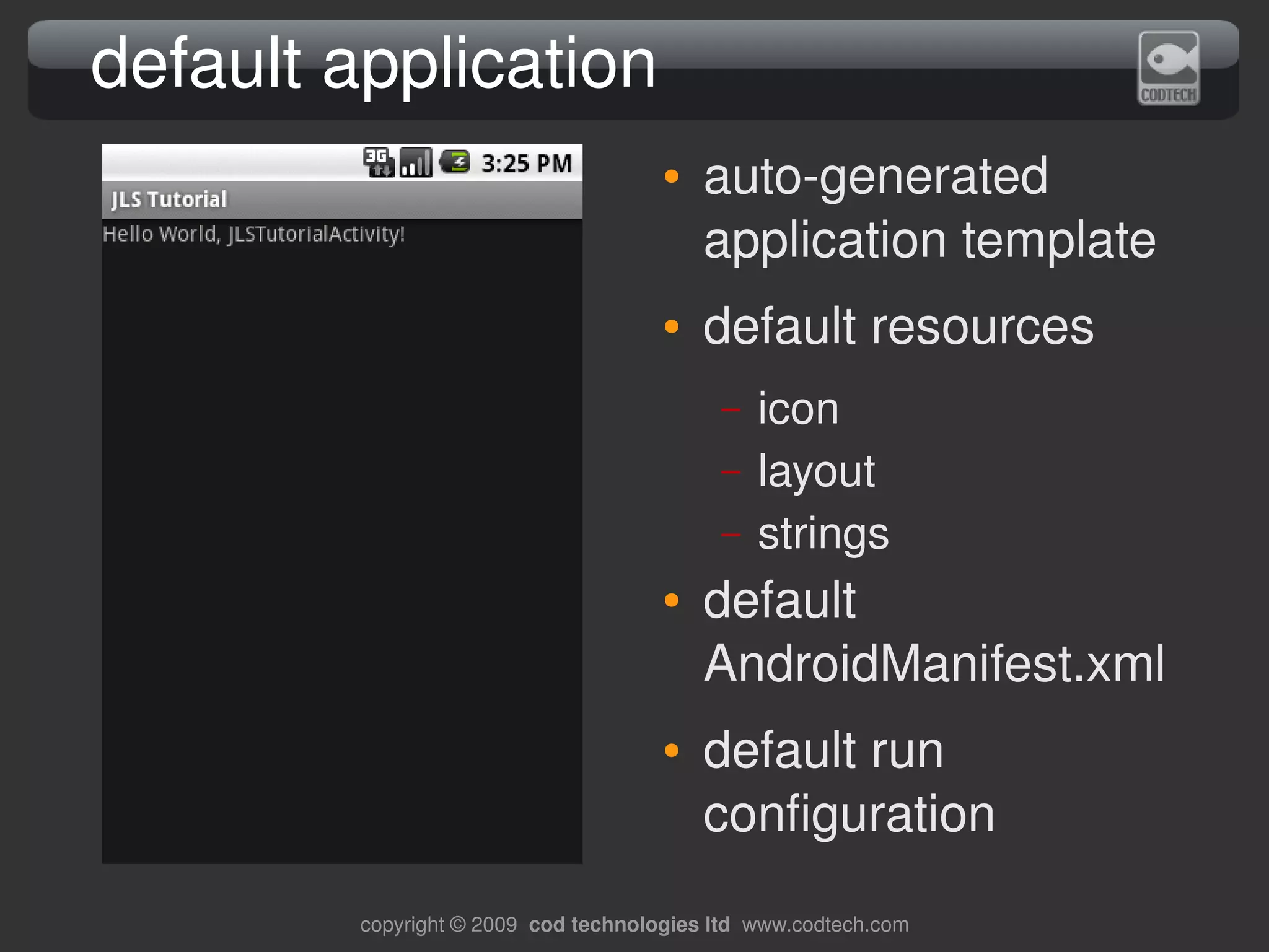Viewport: 1269px width, 952px height.
Task: Click the Hello World, JLSTutorialActivity! text
Action: coord(253,235)
